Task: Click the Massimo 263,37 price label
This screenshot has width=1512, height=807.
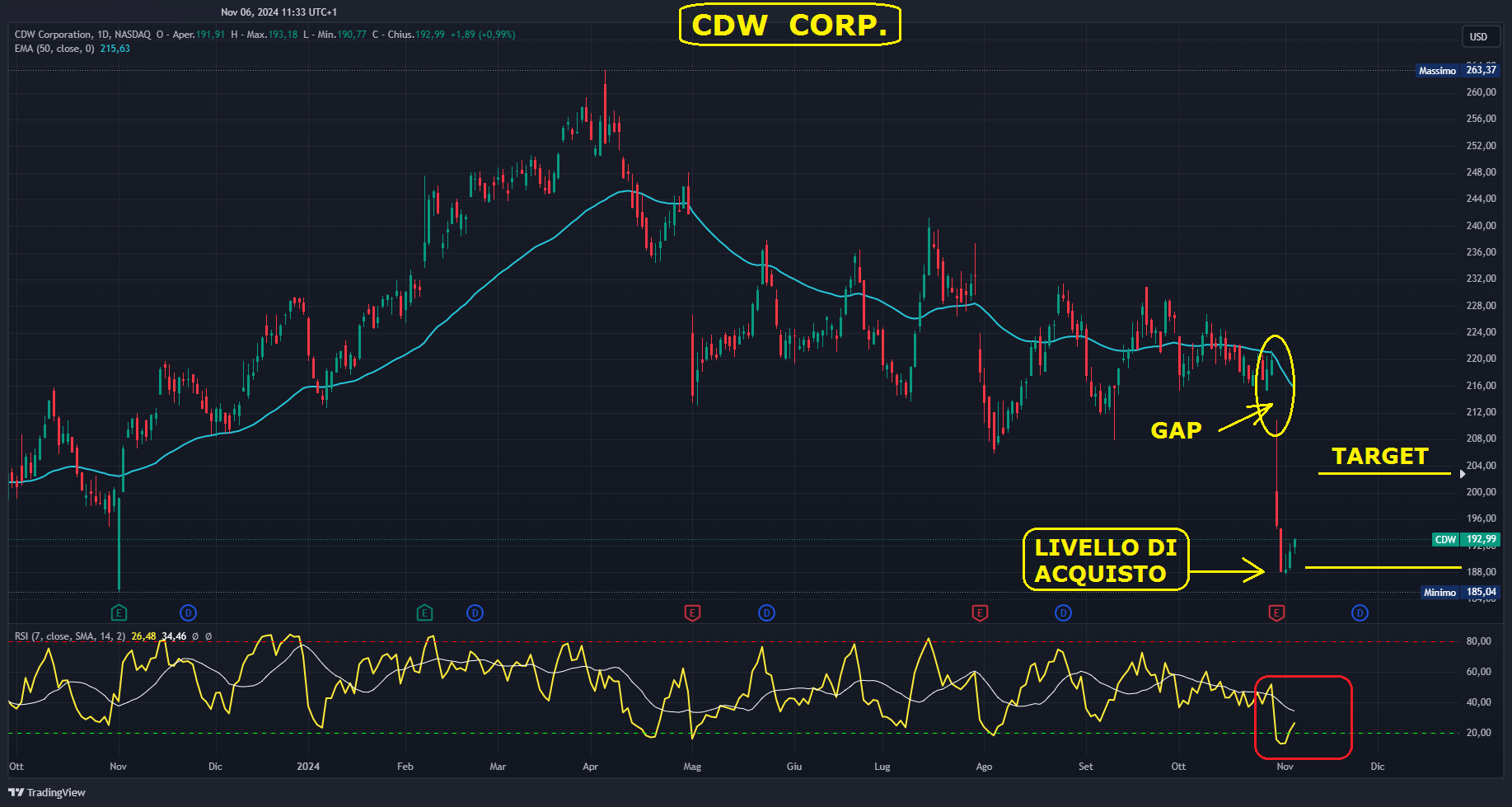Action: [x=1458, y=70]
